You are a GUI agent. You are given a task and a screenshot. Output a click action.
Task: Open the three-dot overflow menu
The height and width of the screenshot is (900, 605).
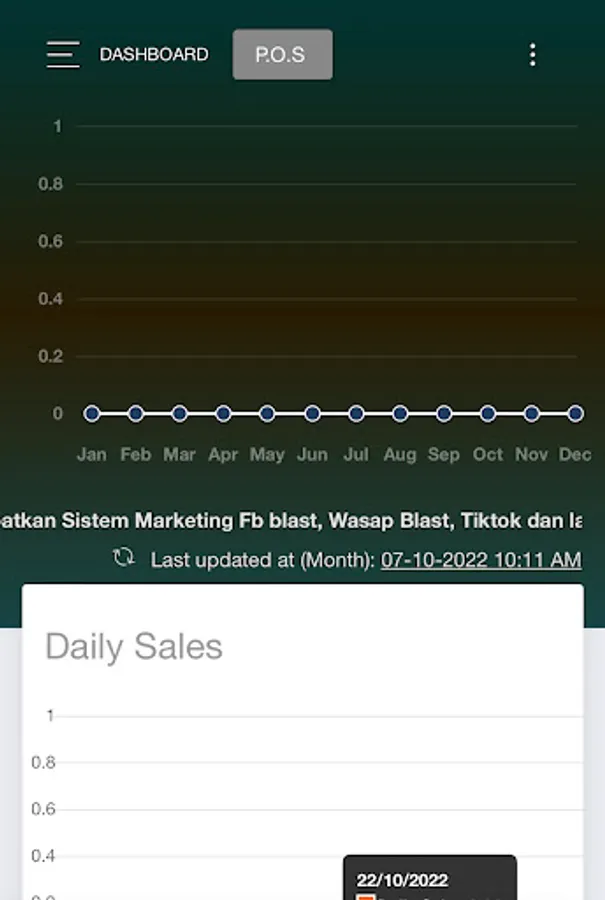point(532,54)
